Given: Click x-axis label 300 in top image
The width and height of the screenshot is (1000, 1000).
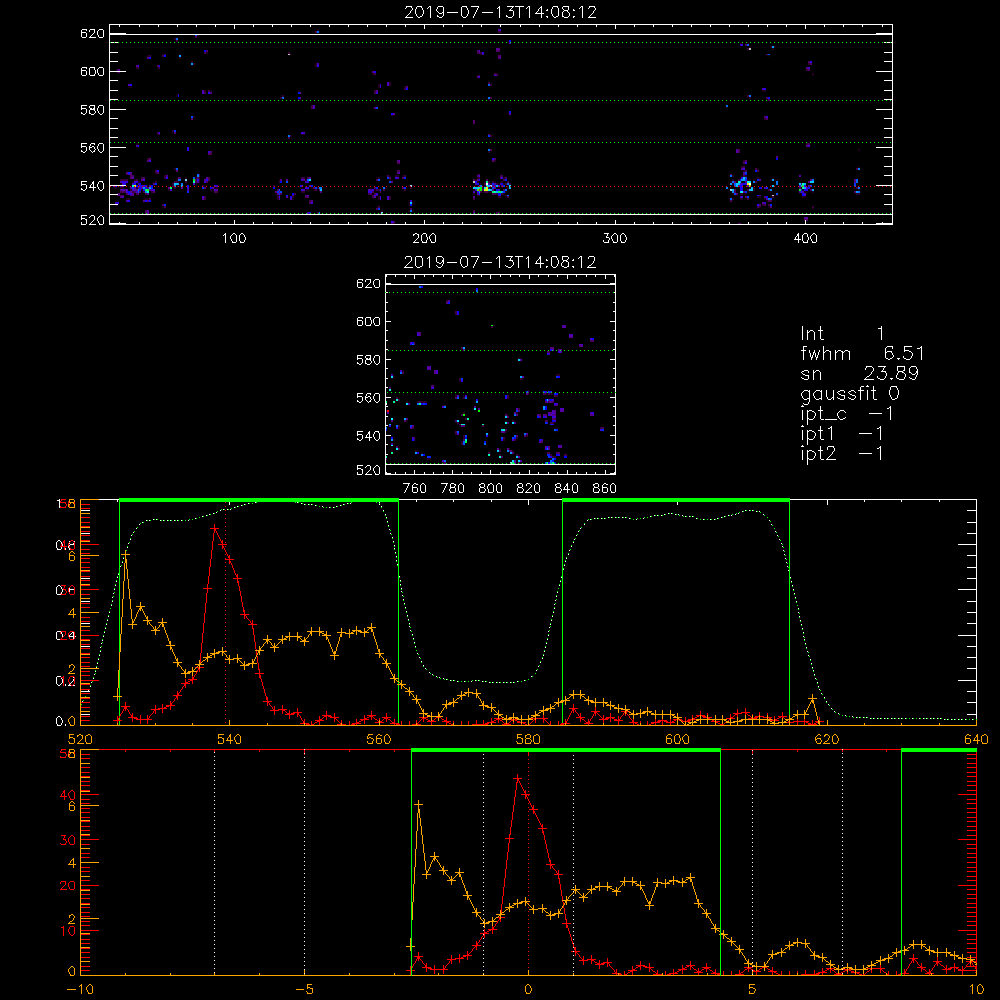Looking at the screenshot, I should 615,239.
